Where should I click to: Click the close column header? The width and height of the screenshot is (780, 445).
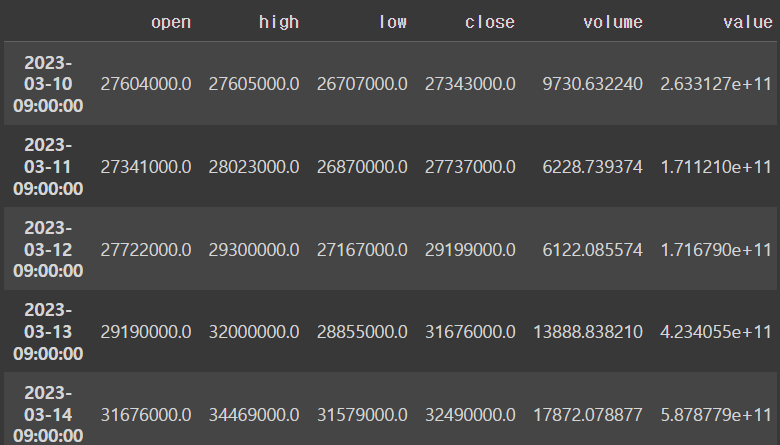coord(489,22)
